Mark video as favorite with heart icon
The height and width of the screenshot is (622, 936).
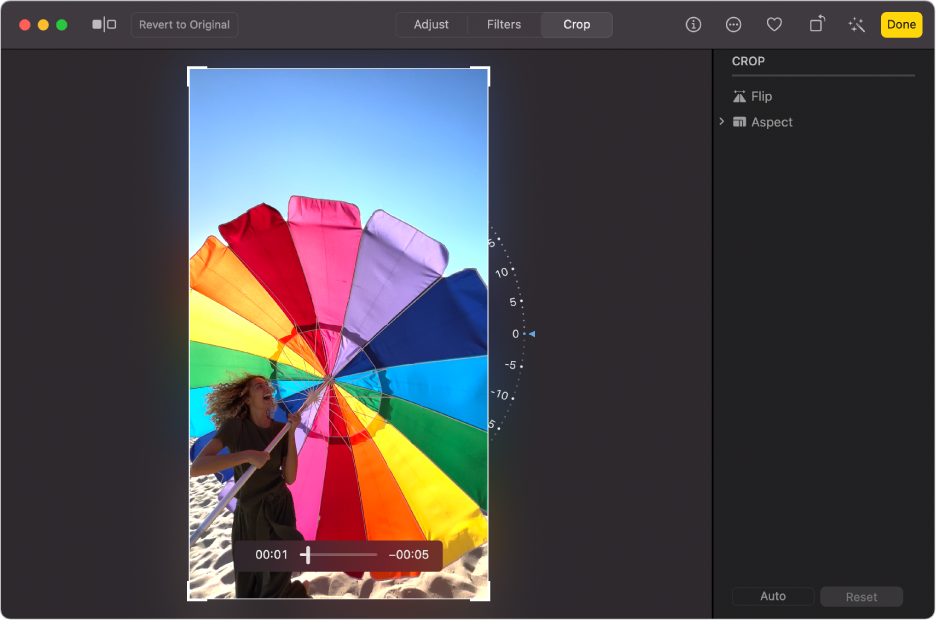click(x=774, y=25)
